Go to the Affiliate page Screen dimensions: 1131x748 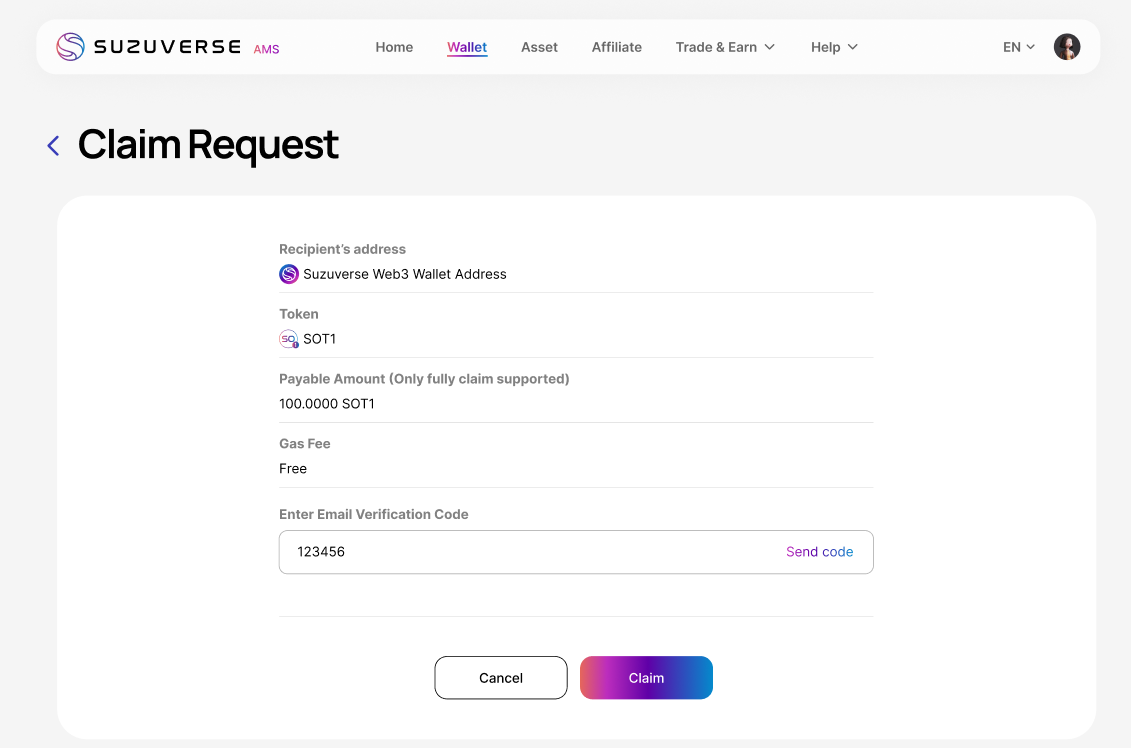(x=616, y=47)
